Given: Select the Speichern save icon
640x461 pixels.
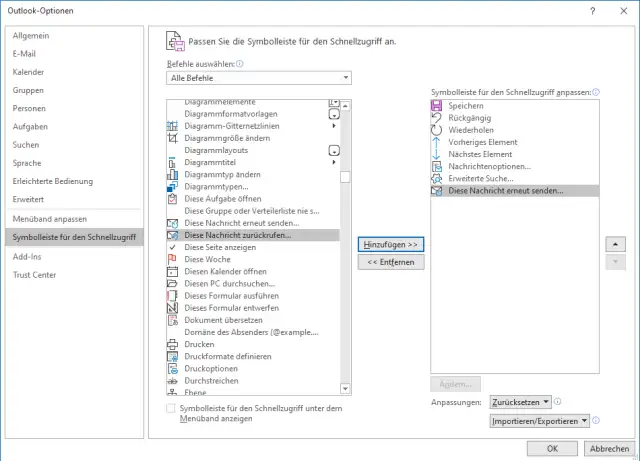Looking at the screenshot, I should click(x=436, y=105).
